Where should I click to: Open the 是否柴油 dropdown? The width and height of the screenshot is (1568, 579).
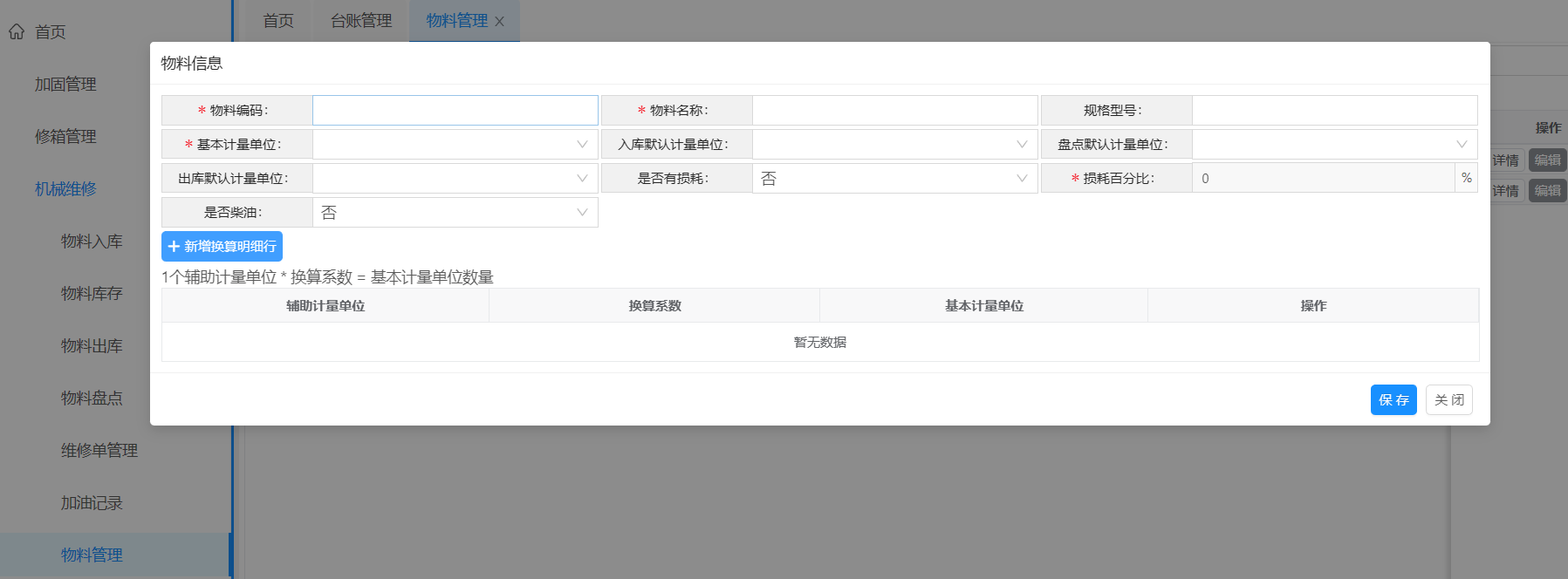[x=455, y=213]
